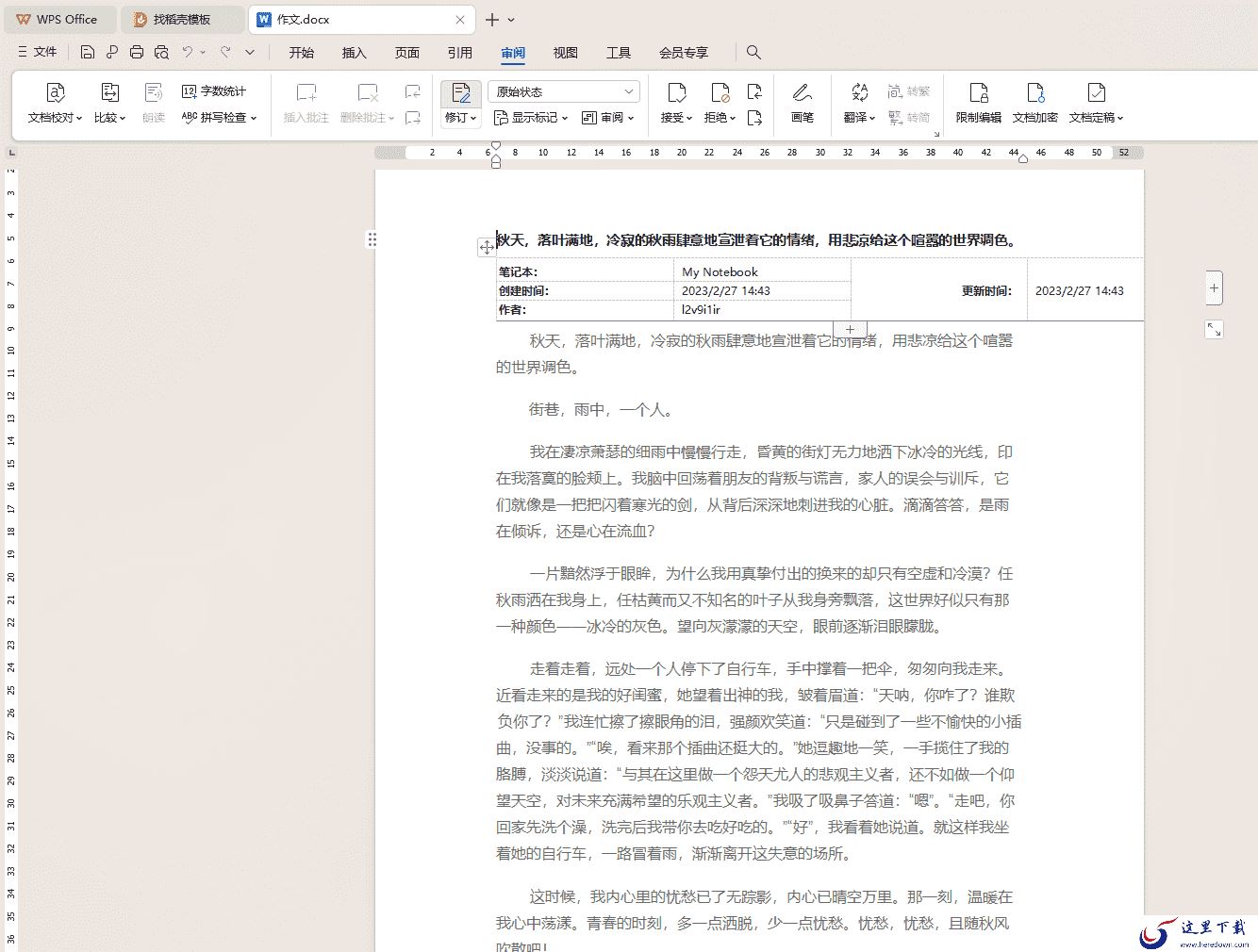1258x952 pixels.
Task: Click the table move handle icon
Action: [x=487, y=247]
